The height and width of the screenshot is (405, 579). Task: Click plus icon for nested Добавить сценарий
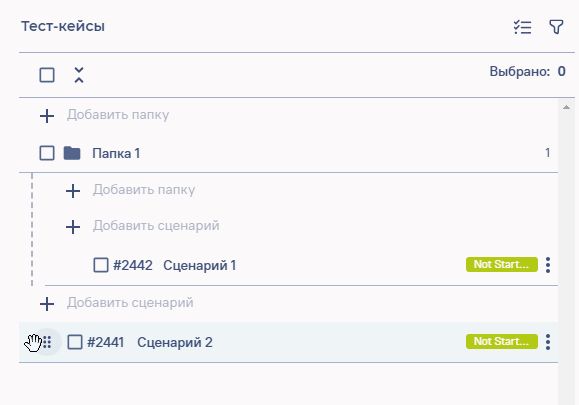tap(73, 227)
